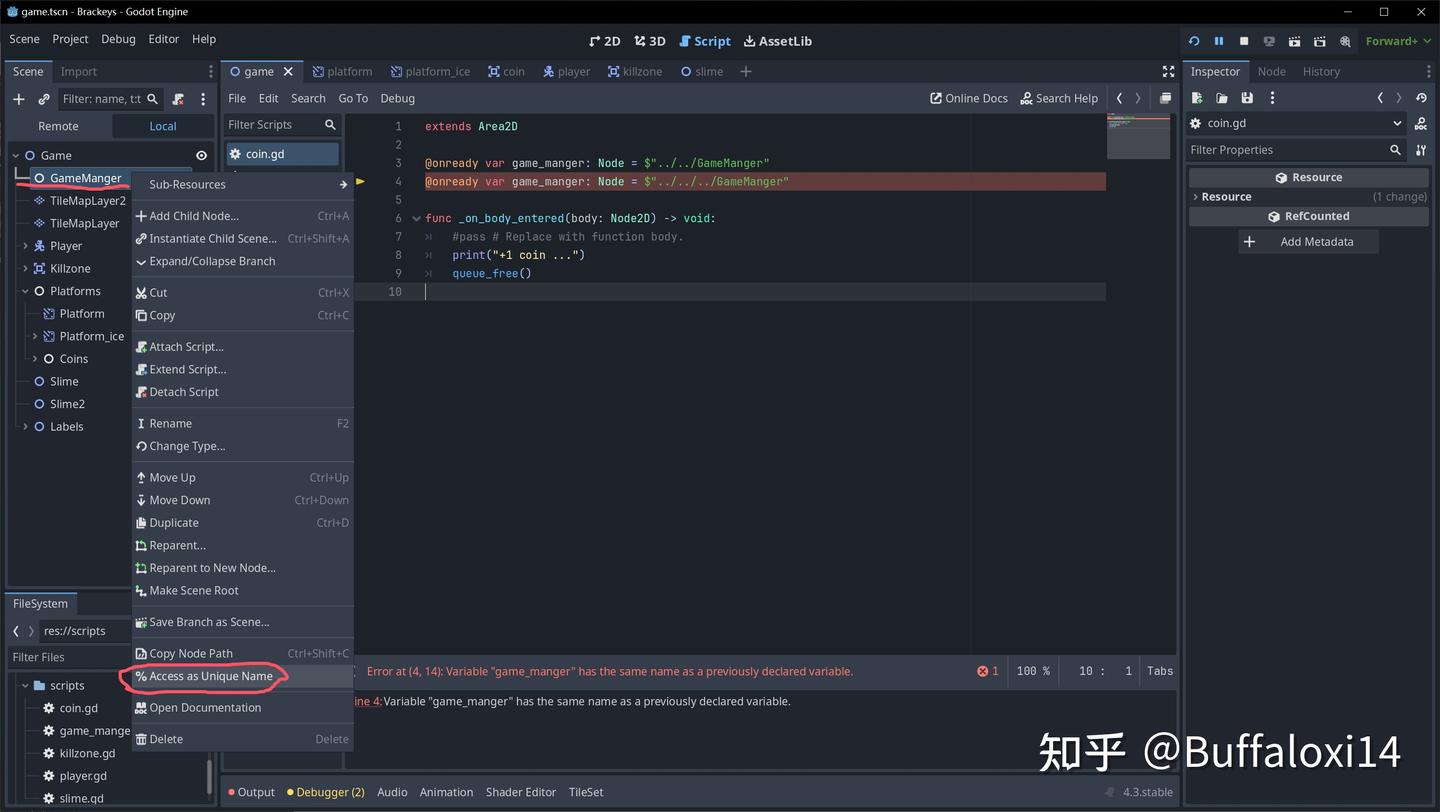Click the remote debug icon

click(1269, 41)
